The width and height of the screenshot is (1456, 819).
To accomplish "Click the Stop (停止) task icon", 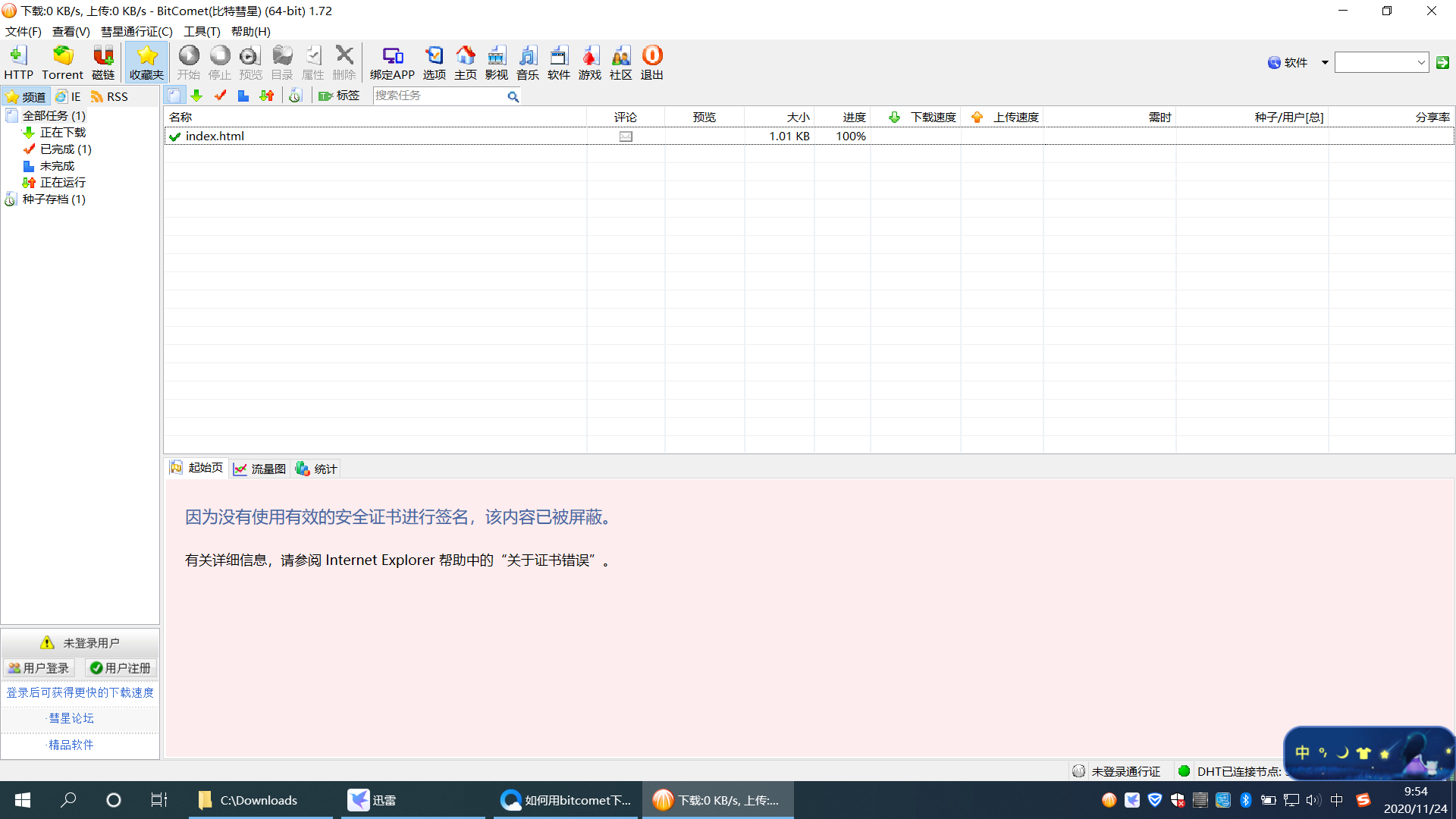I will 219,62.
